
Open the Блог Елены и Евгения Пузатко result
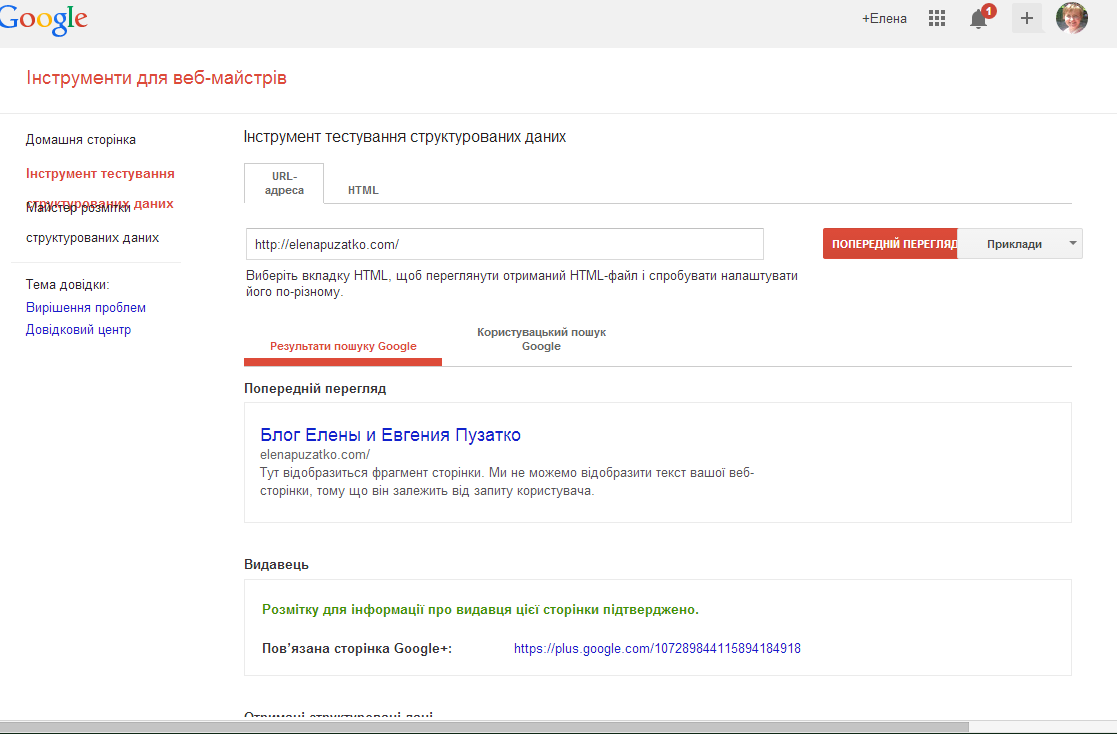[x=390, y=435]
